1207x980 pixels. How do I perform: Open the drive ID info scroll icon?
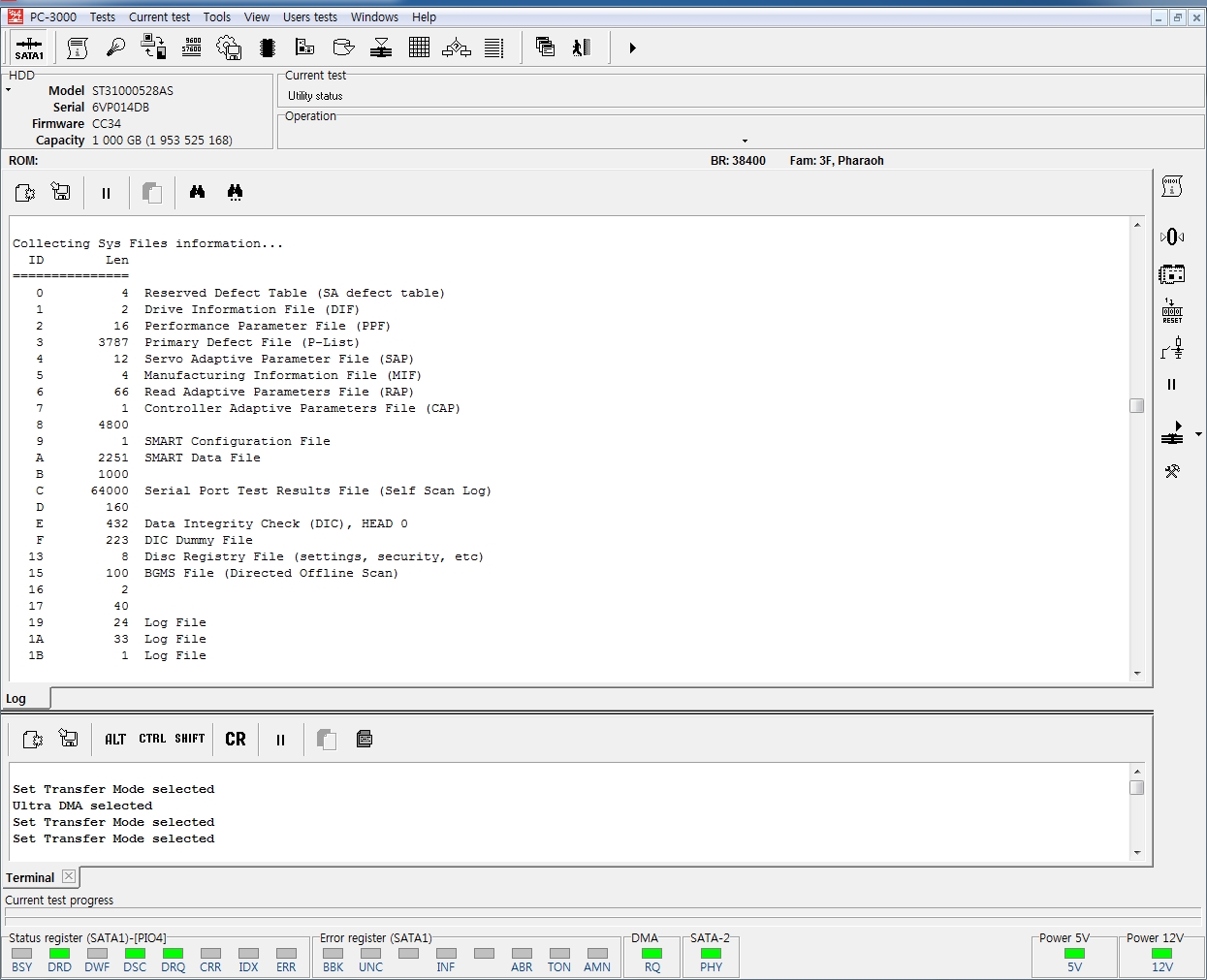pyautogui.click(x=79, y=47)
